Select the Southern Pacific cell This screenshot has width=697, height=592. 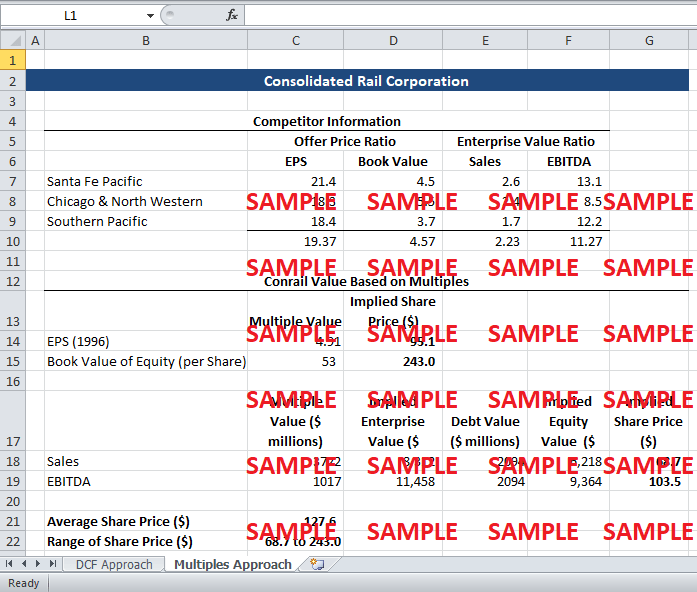(x=146, y=221)
